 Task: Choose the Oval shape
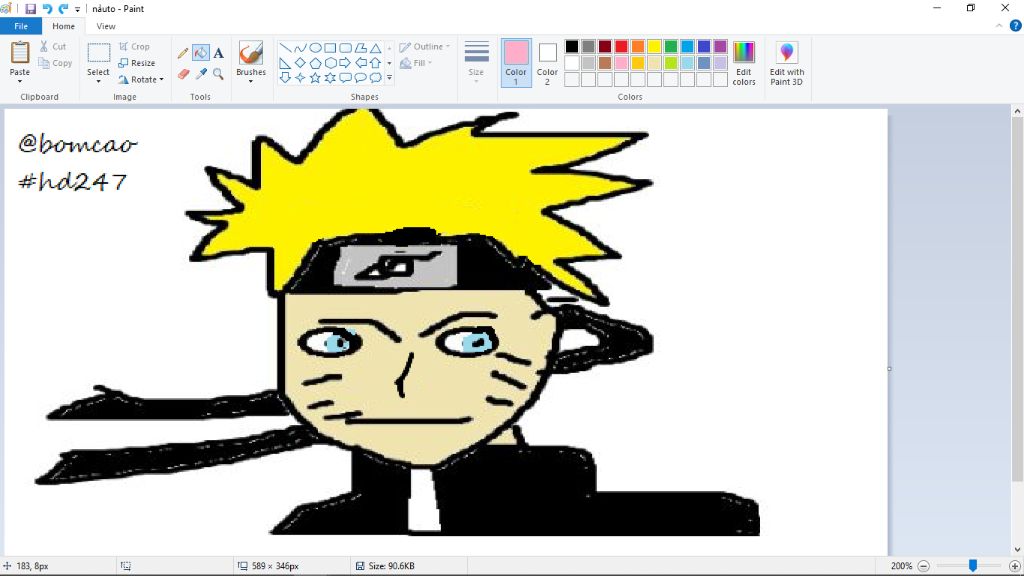[x=315, y=48]
